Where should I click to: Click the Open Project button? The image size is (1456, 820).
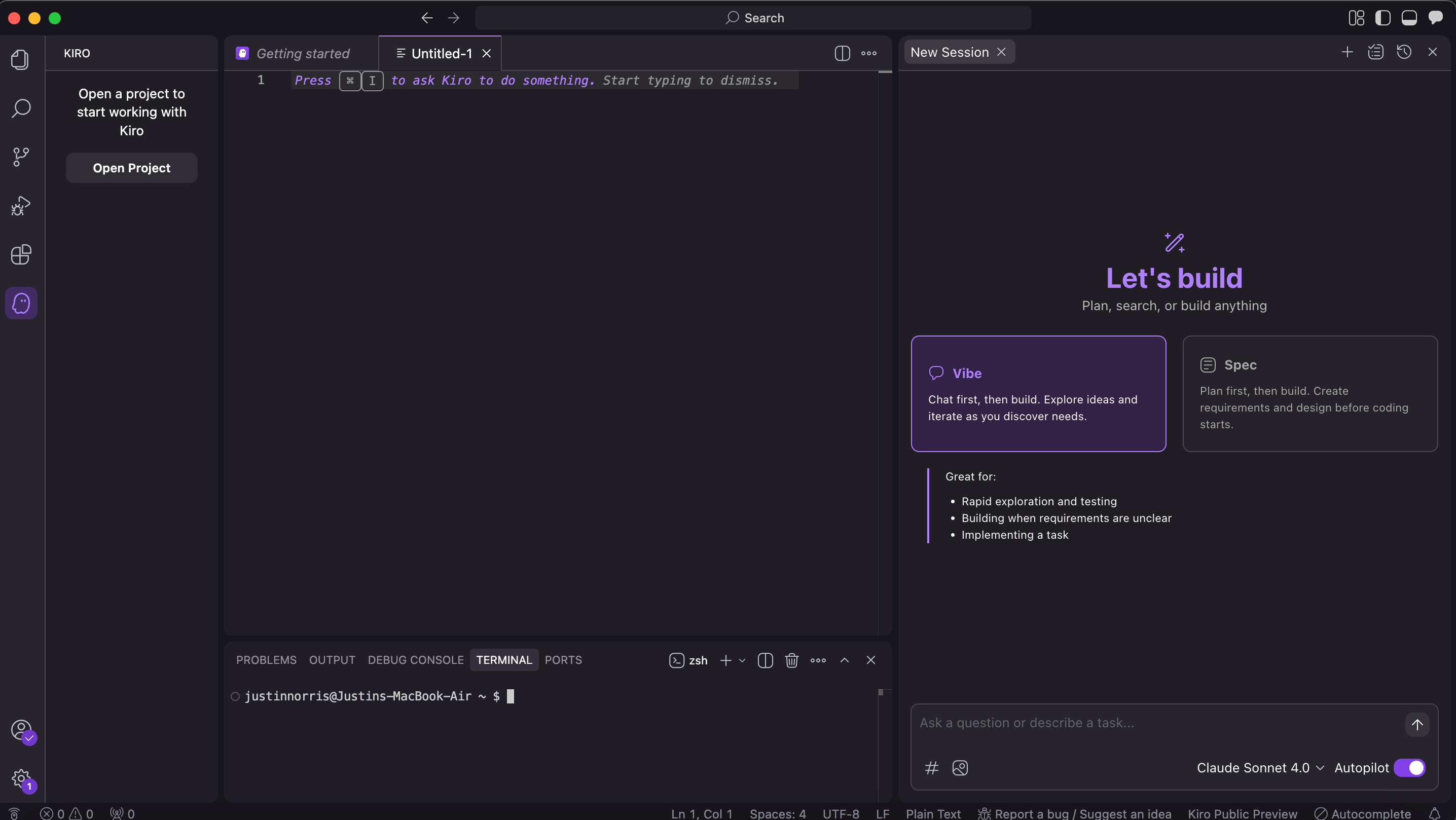[x=131, y=168]
